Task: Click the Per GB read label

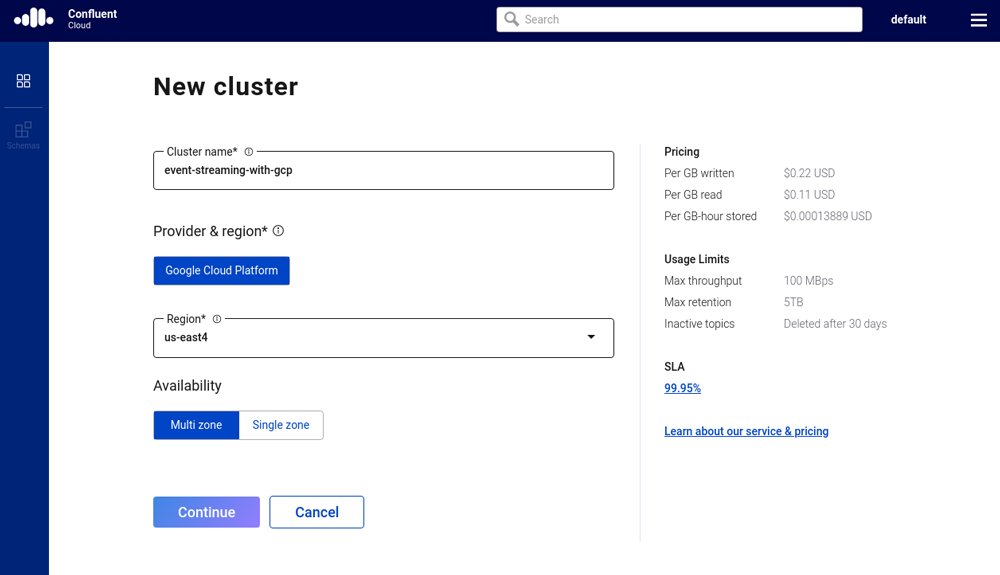Action: (x=693, y=195)
